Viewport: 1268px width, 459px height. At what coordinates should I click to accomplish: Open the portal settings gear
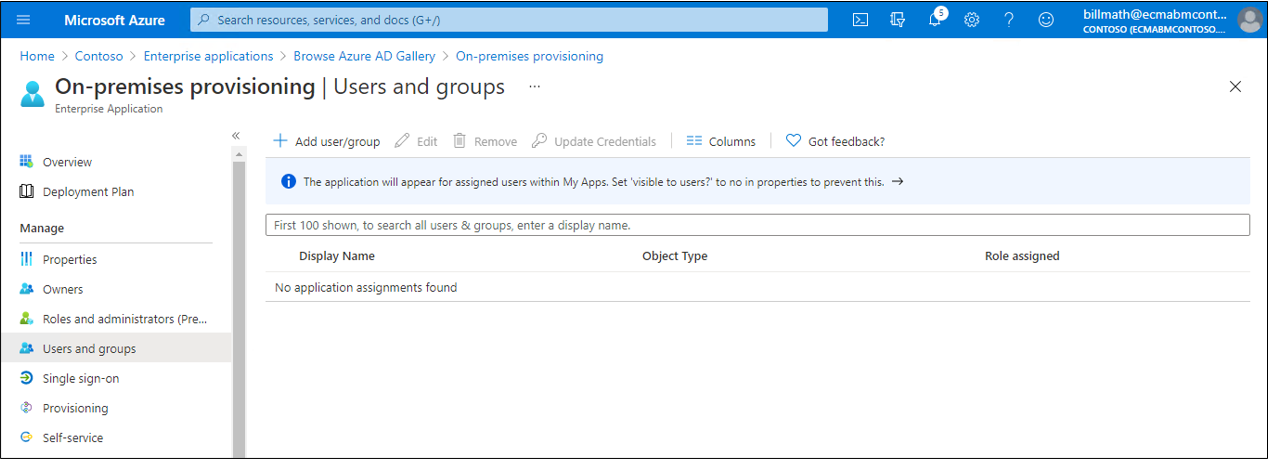click(x=971, y=20)
